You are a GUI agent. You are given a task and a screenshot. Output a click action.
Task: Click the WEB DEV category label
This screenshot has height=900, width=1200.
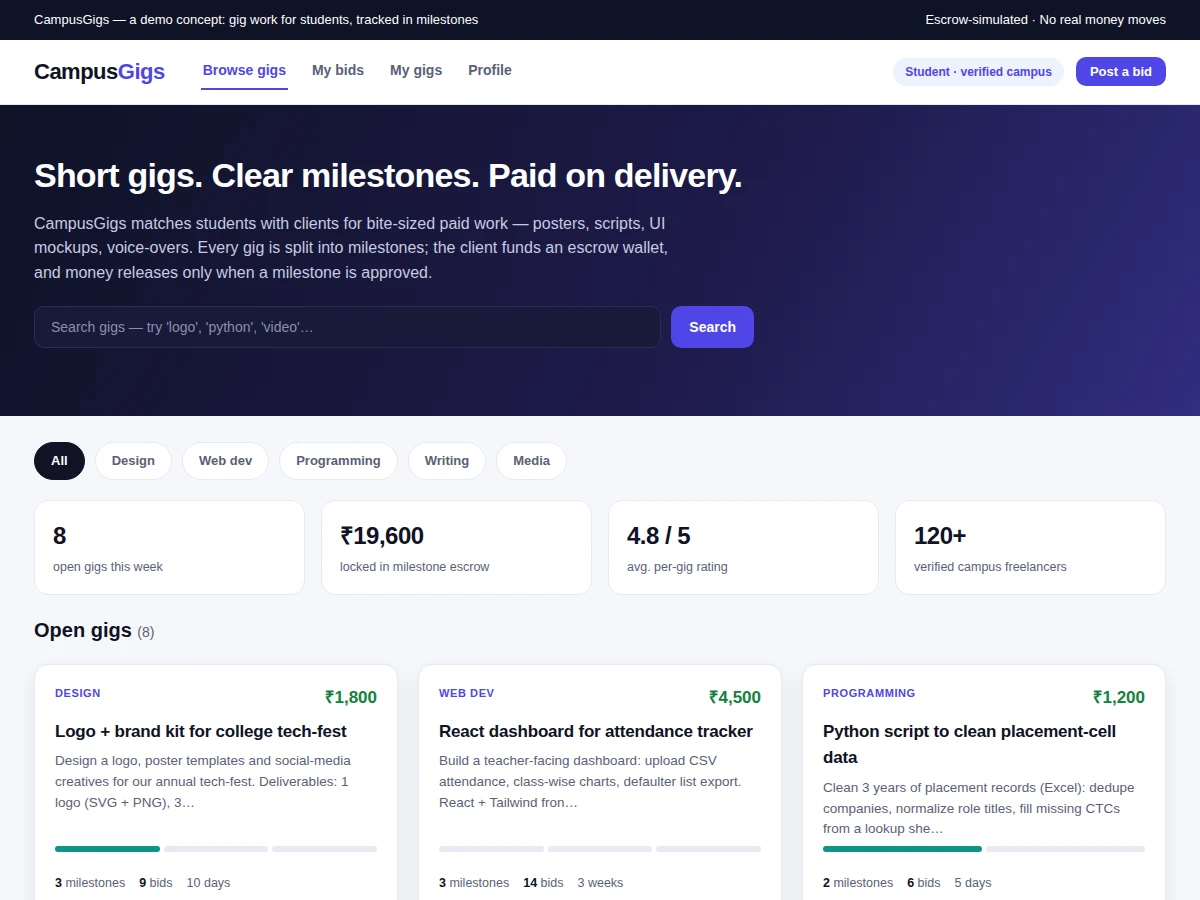[466, 693]
